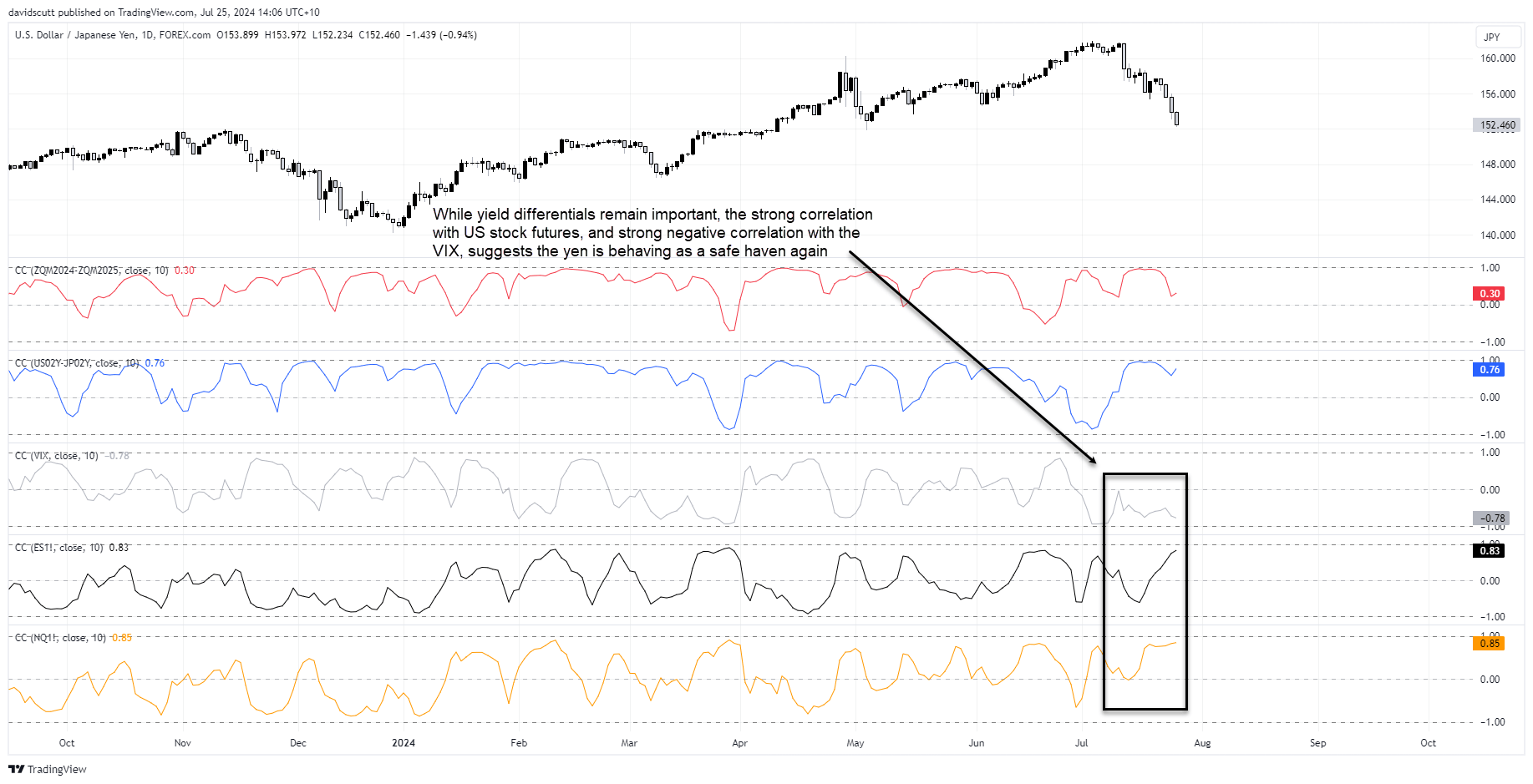Viewport: 1533px width, 784px height.
Task: Open the JPY currency selector
Action: point(1497,37)
